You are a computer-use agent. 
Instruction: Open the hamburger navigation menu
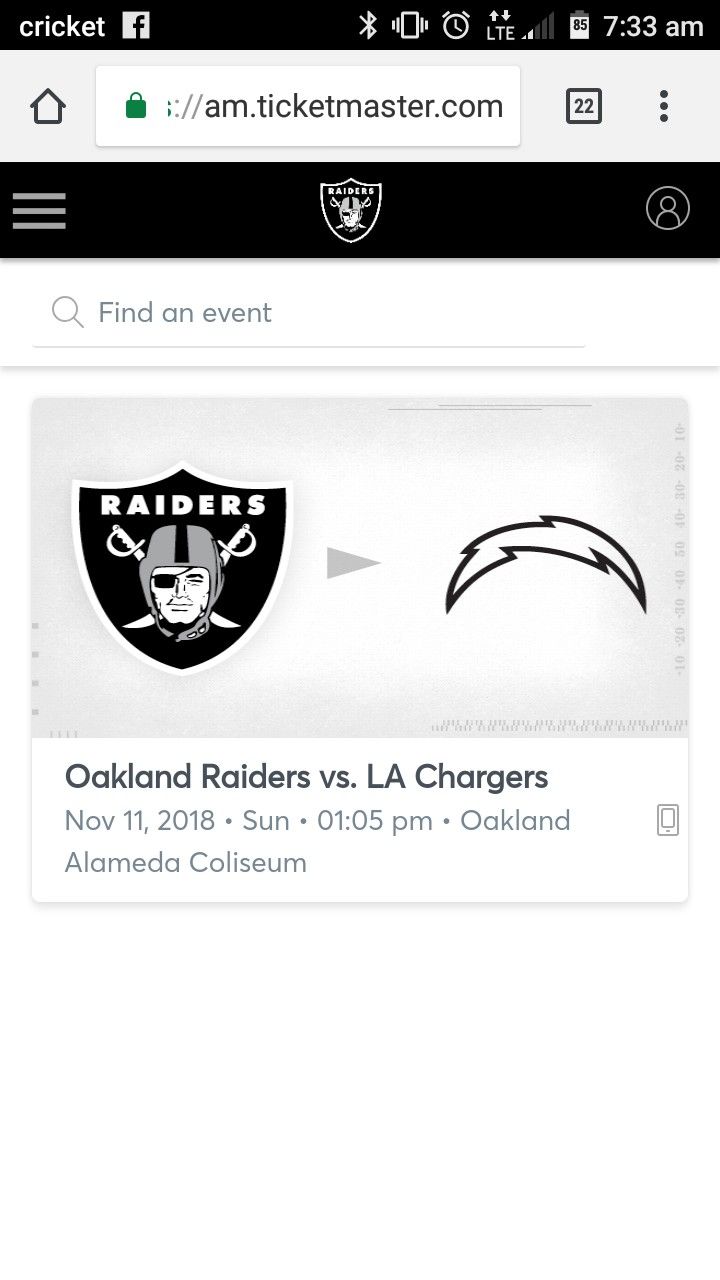39,210
